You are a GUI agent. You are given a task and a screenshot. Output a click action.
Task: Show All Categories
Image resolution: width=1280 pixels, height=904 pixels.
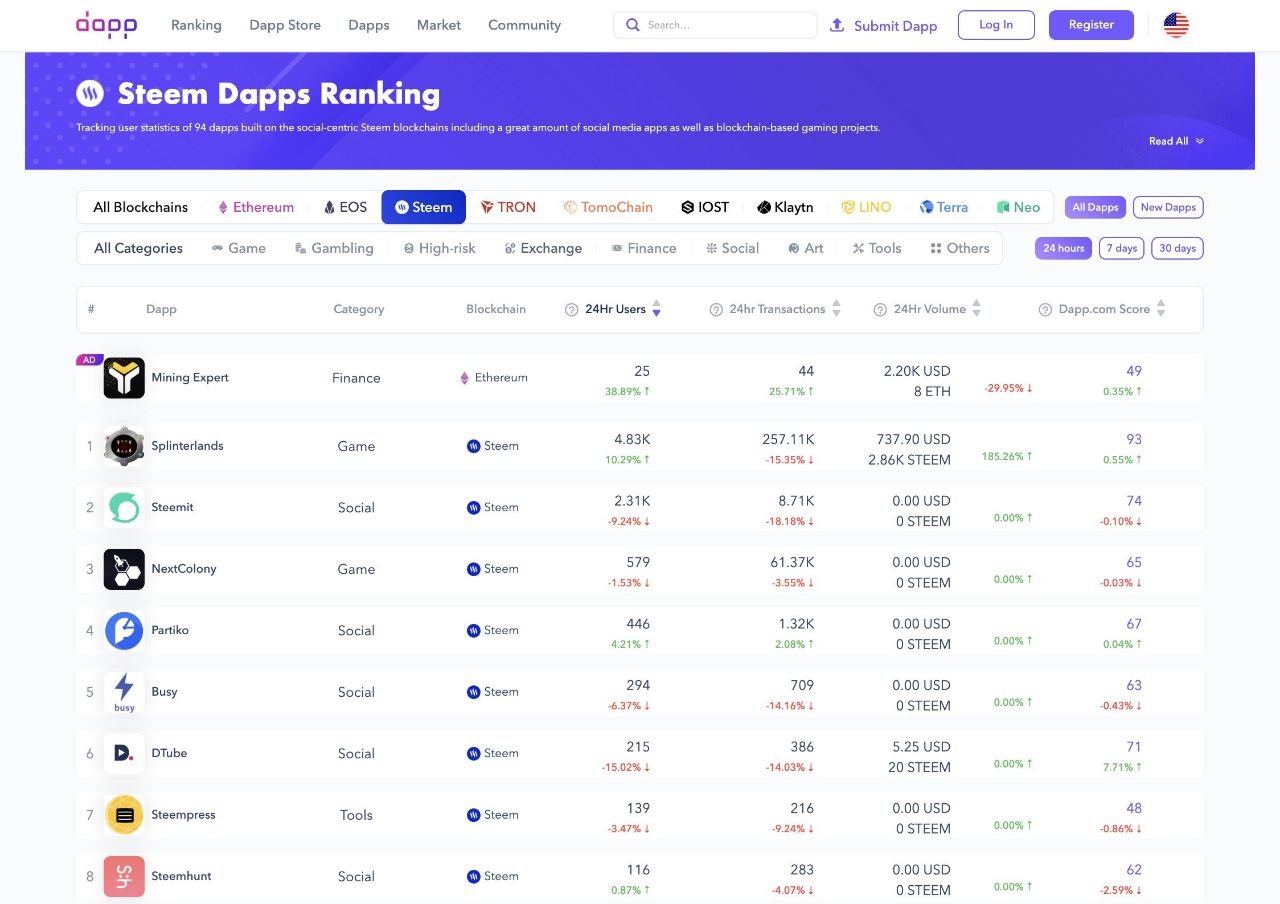coord(138,248)
